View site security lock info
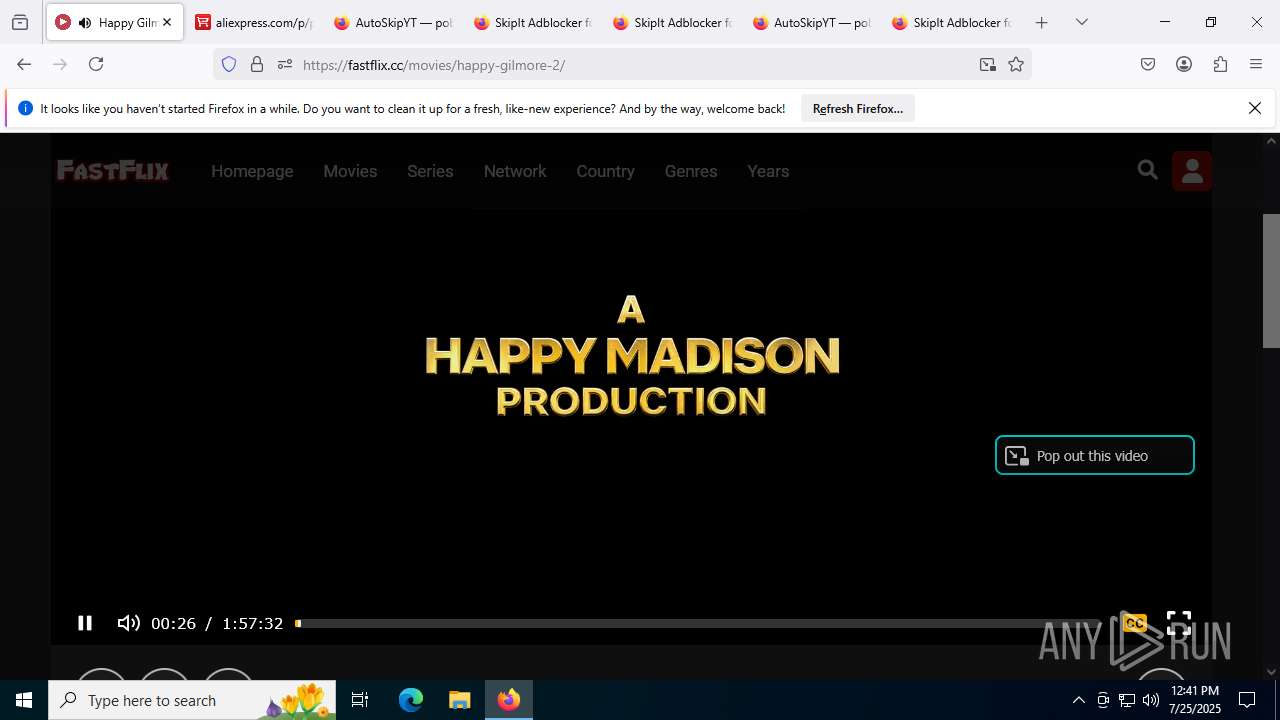The image size is (1280, 720). click(257, 64)
